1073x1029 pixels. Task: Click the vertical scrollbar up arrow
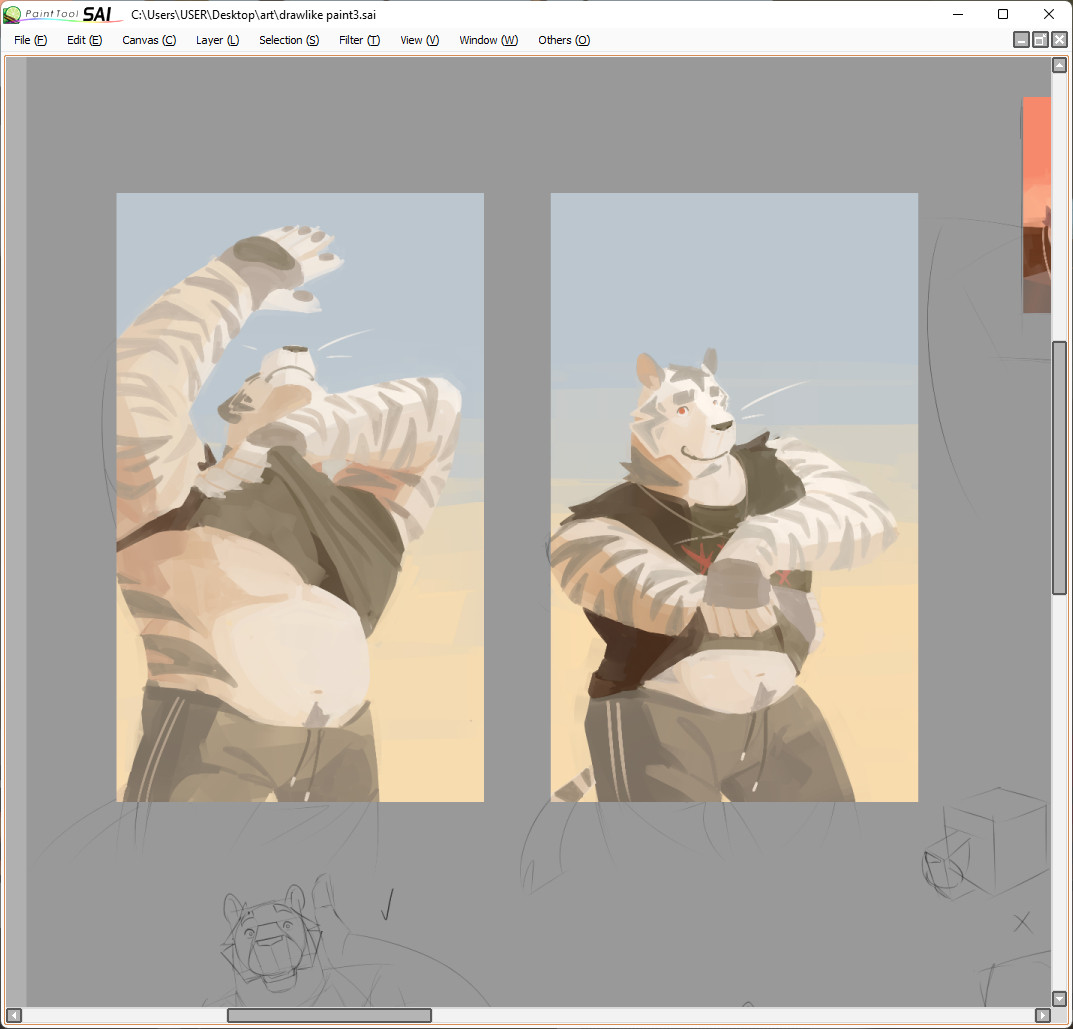pyautogui.click(x=1059, y=66)
